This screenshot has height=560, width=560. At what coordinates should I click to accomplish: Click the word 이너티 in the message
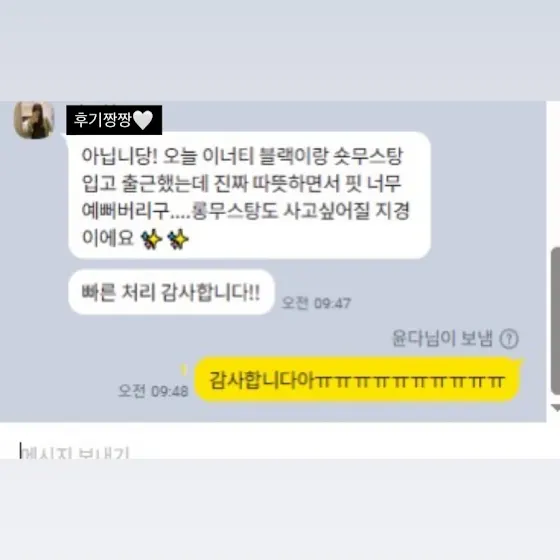click(x=228, y=156)
